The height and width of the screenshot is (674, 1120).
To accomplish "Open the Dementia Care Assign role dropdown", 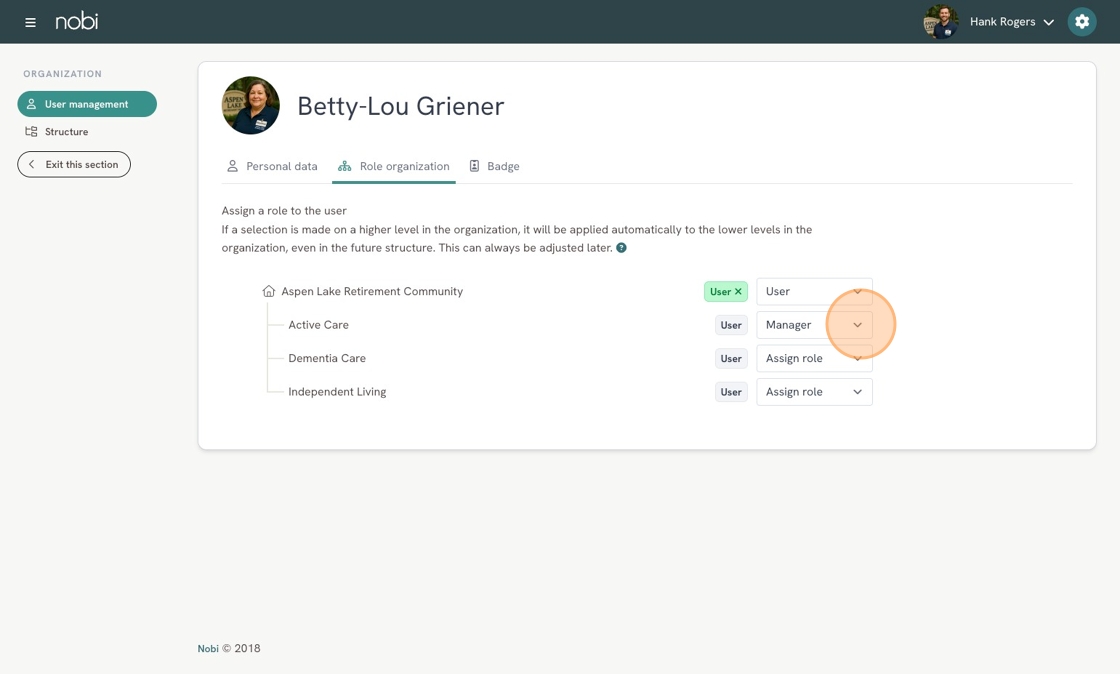I will (x=814, y=359).
